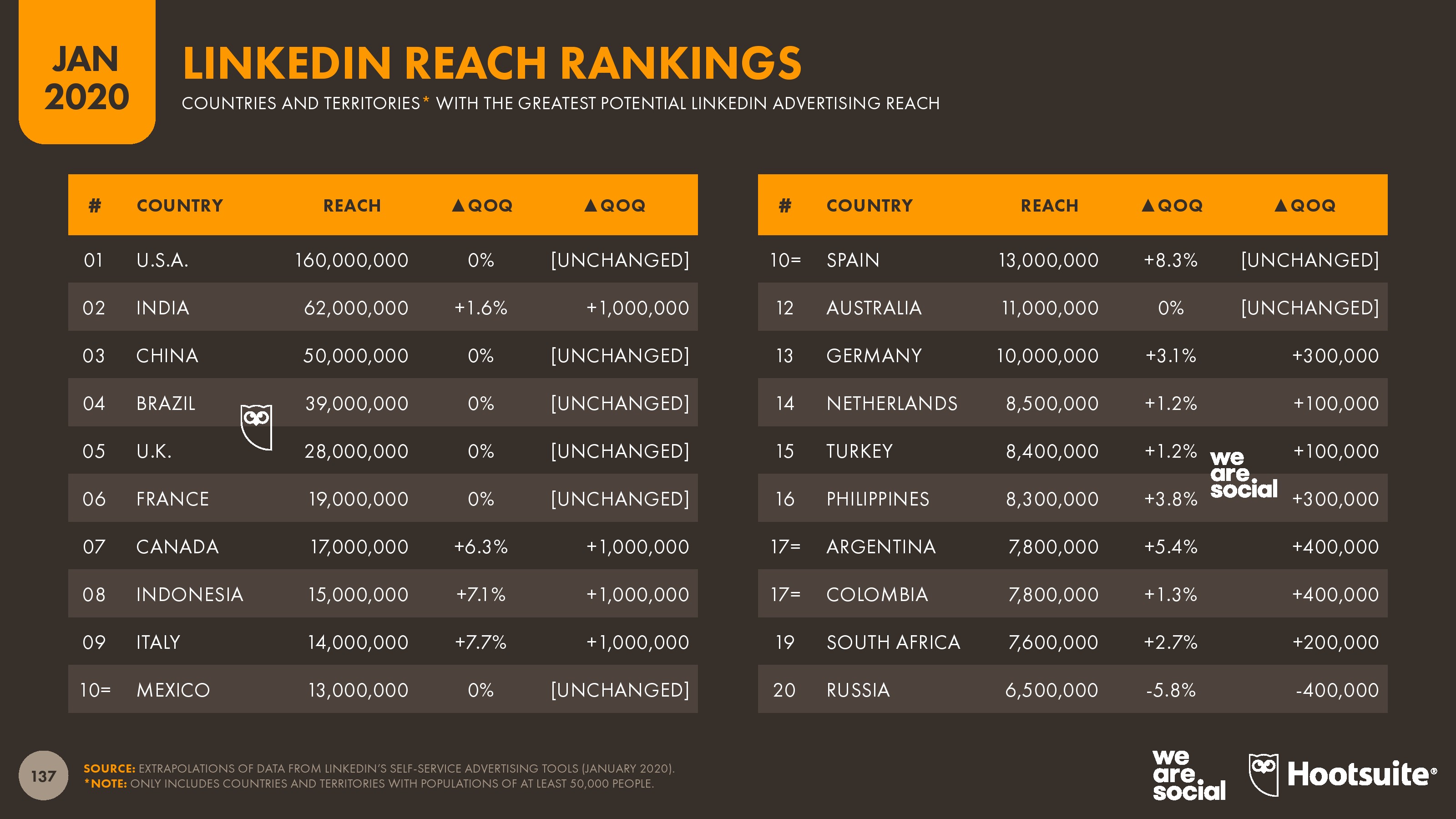Screen dimensions: 1456x819
Task: Click the page number 137 circle
Action: pyautogui.click(x=44, y=775)
